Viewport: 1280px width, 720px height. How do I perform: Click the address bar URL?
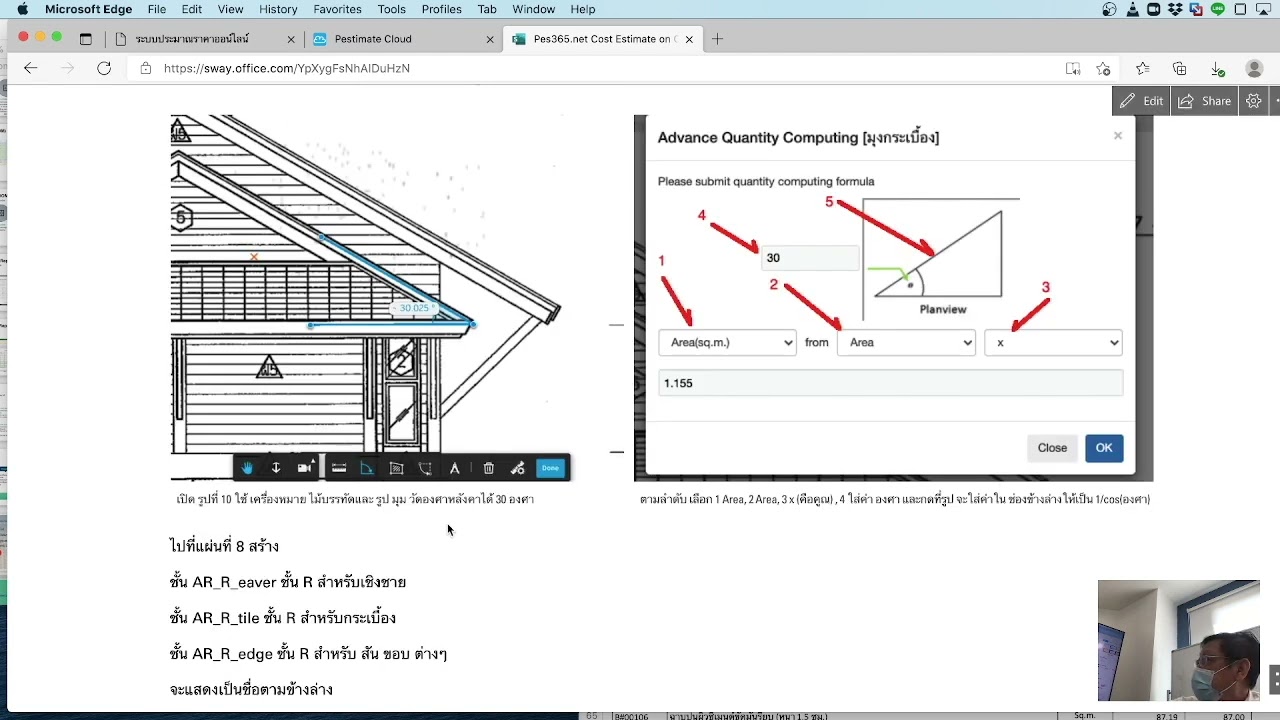tap(286, 68)
